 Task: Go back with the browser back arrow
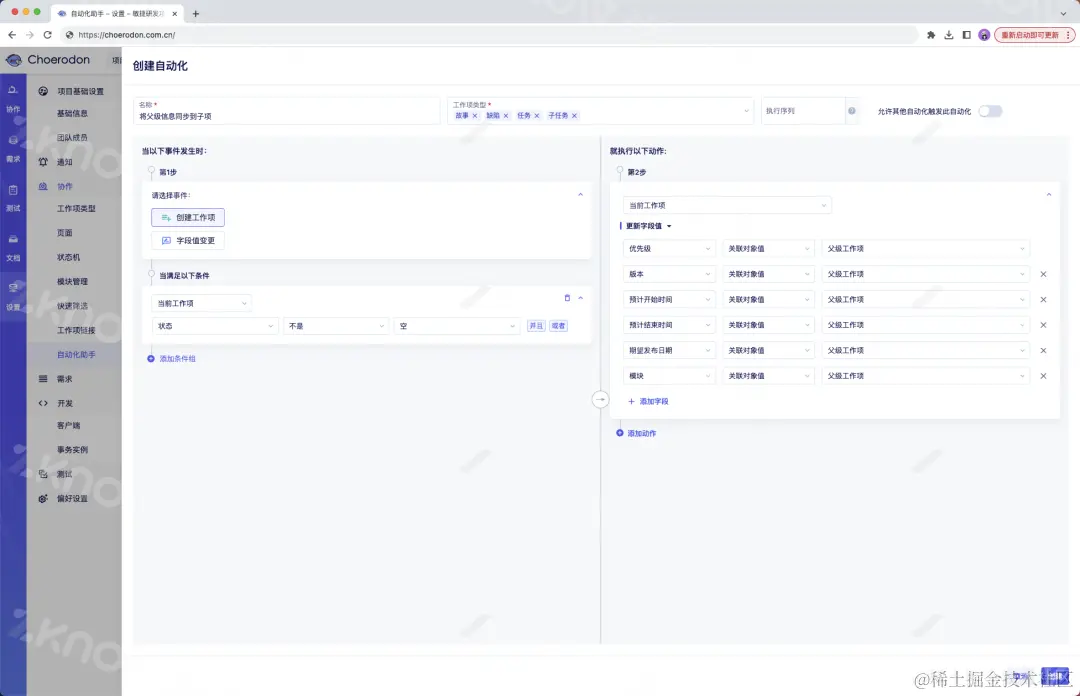(12, 35)
